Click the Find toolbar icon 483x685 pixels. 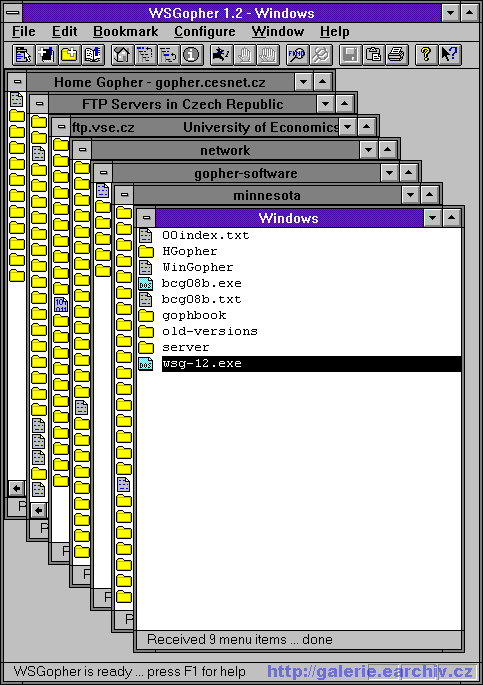[x=297, y=55]
